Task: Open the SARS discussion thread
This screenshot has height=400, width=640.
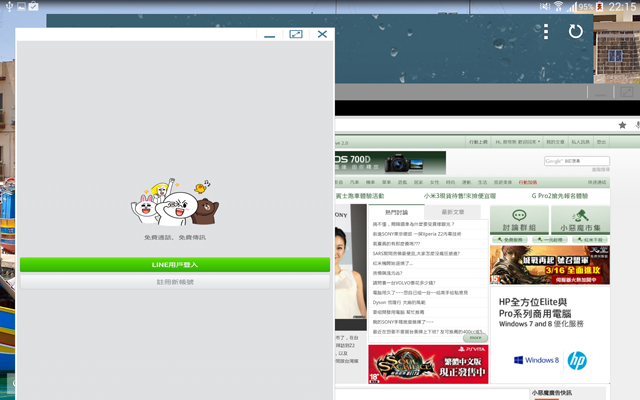Action: [416, 253]
